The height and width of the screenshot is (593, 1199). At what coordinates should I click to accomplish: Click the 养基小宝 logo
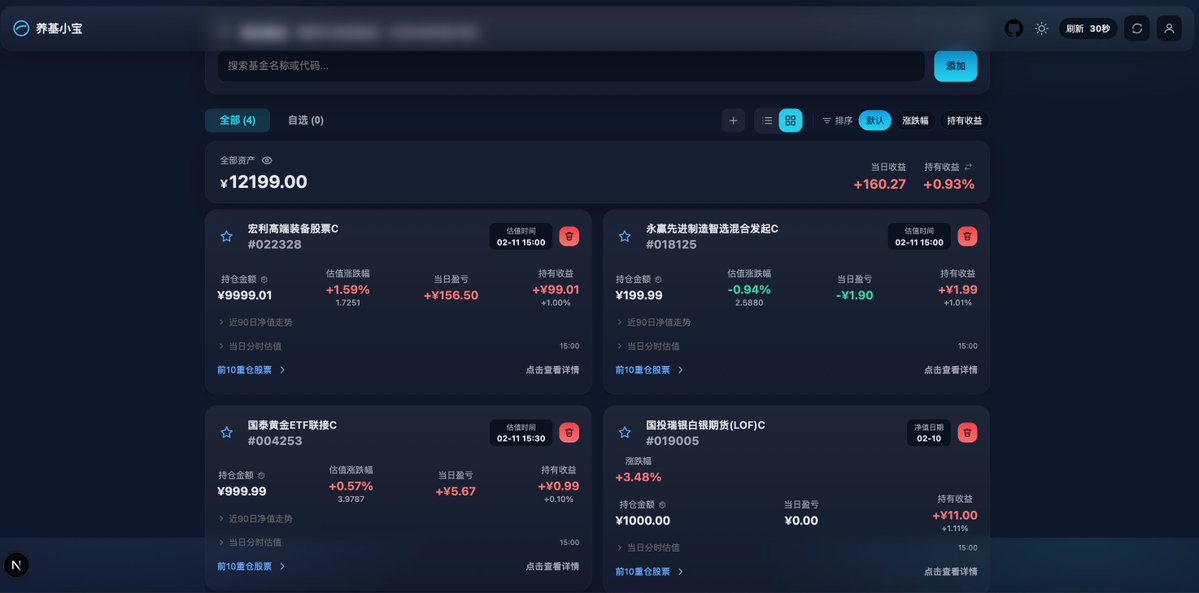pyautogui.click(x=47, y=28)
